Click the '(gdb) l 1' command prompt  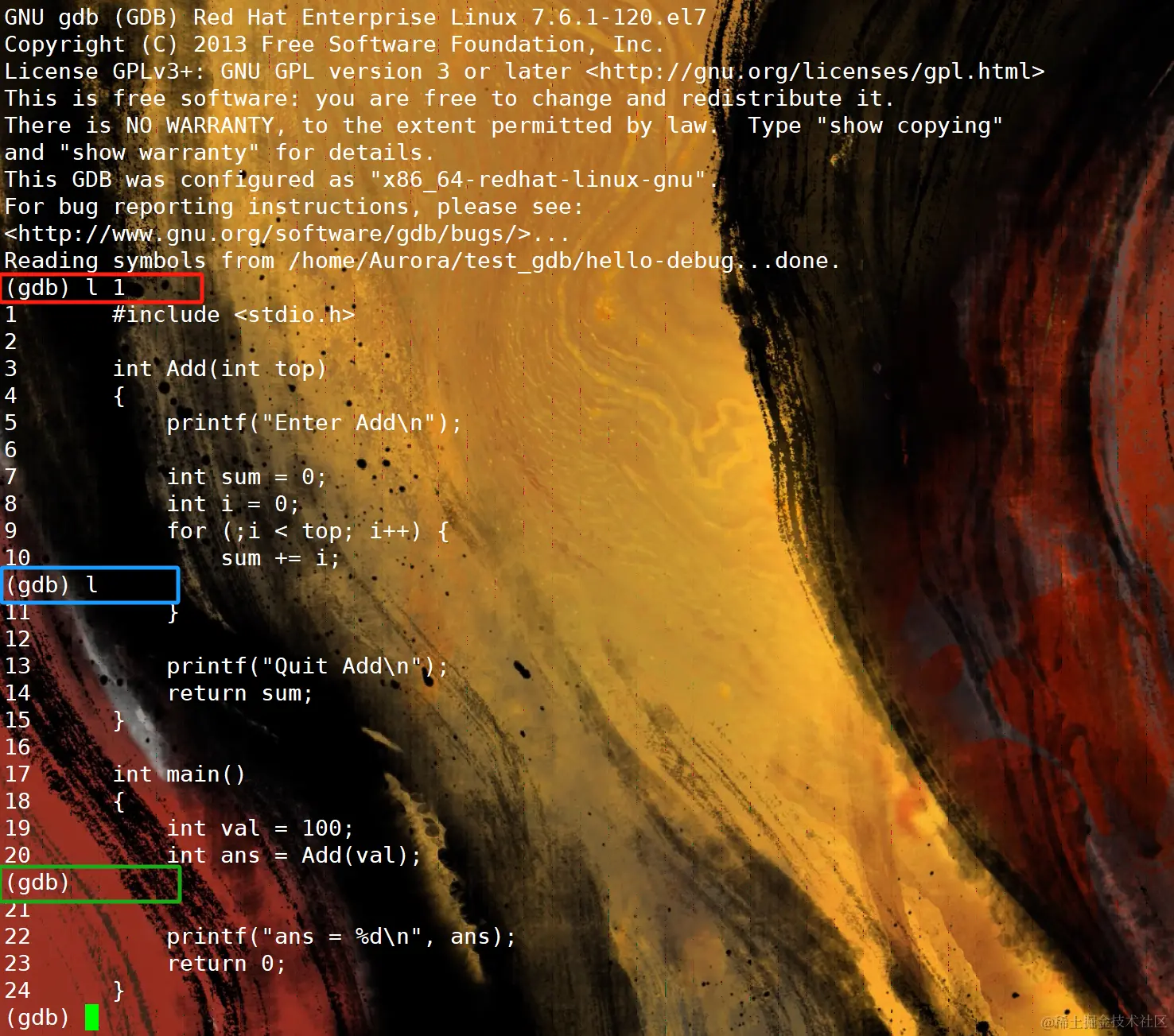(x=65, y=288)
